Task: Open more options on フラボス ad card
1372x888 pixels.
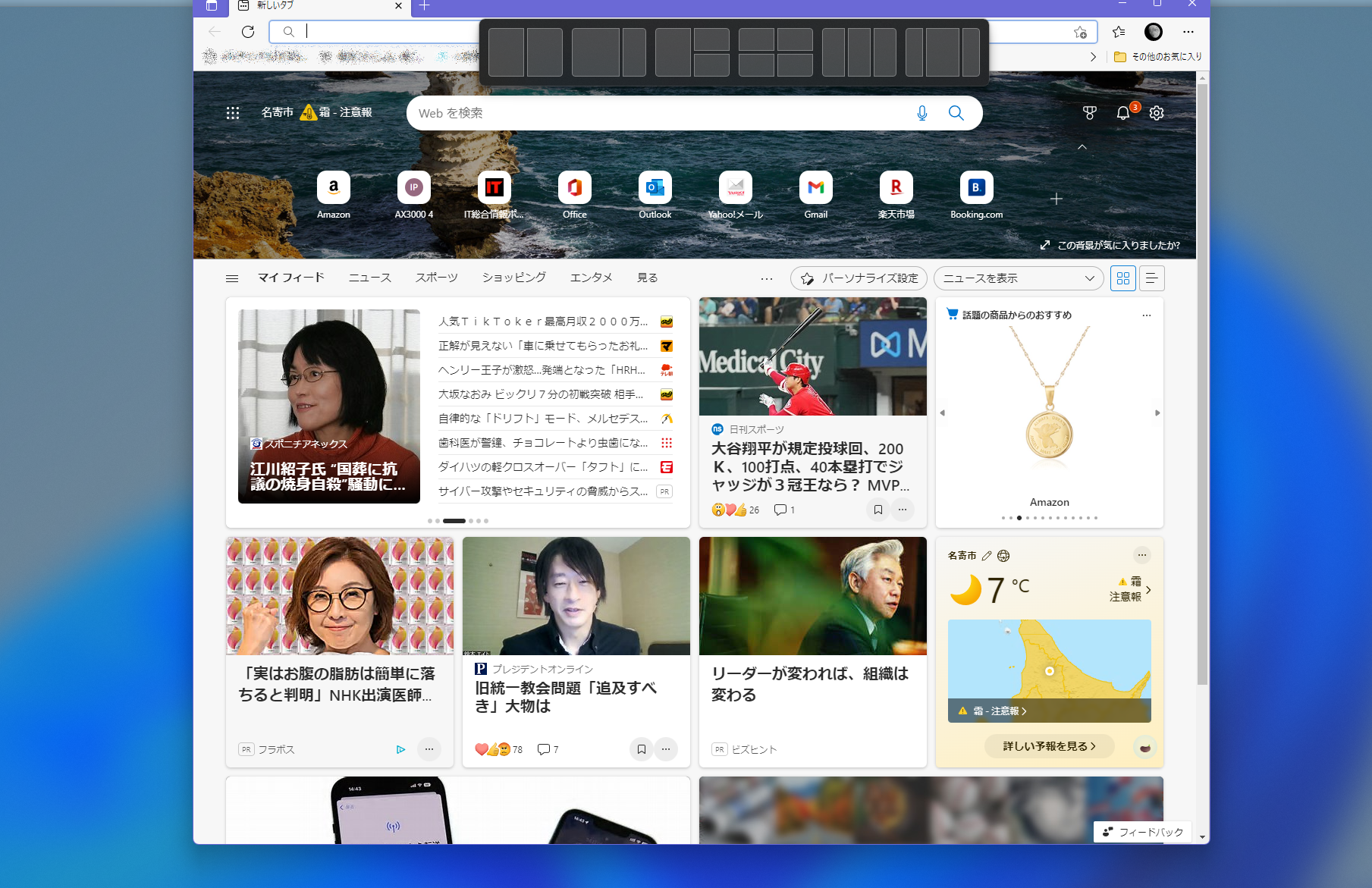Action: pos(429,749)
